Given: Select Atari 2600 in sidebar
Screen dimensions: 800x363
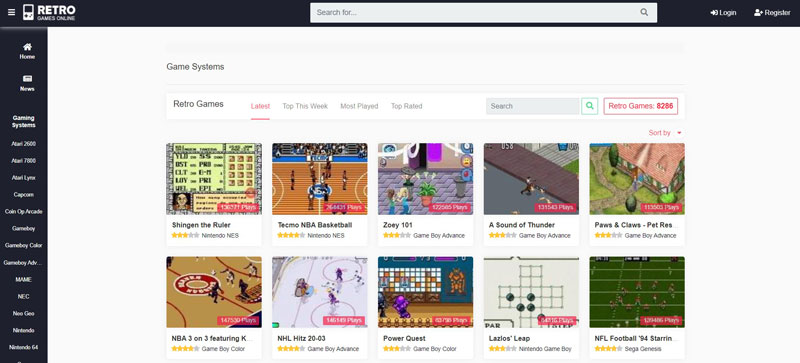Looking at the screenshot, I should pyautogui.click(x=23, y=144).
